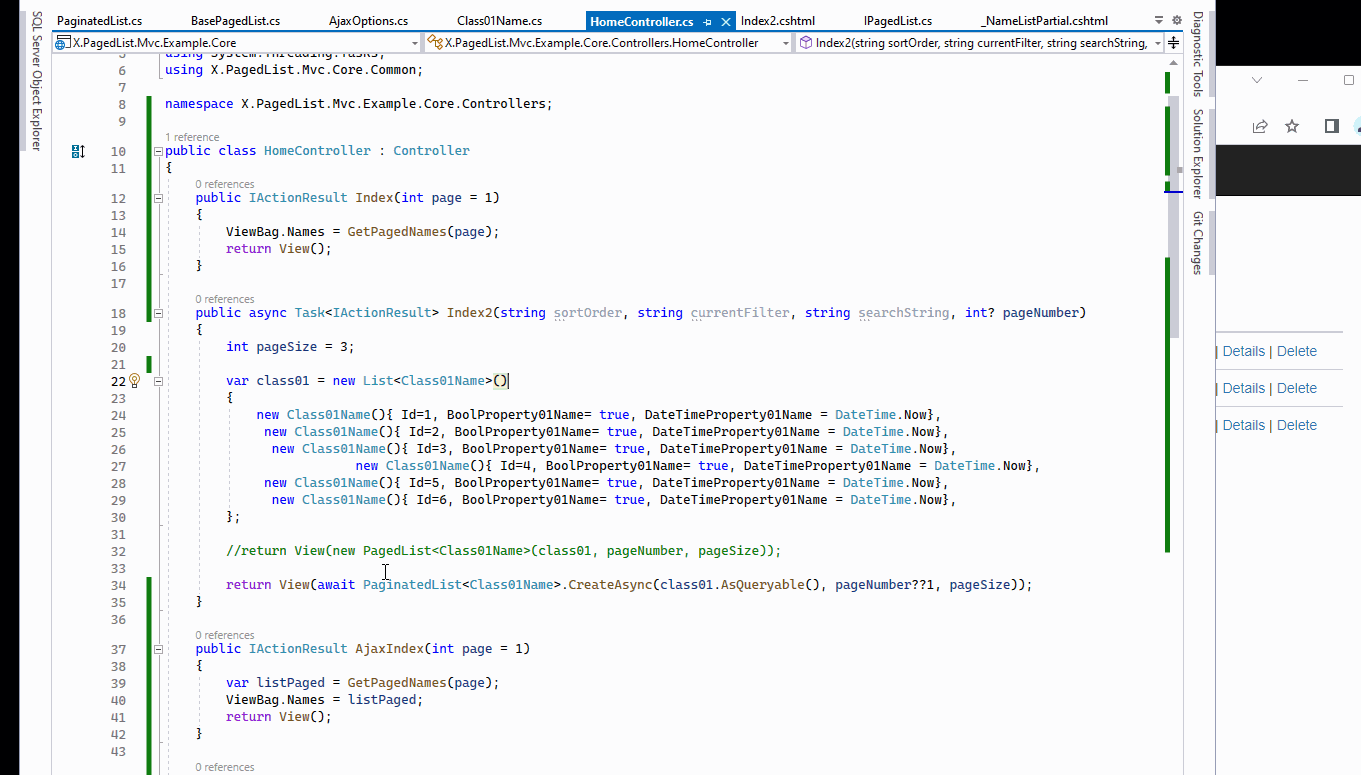The image size is (1361, 775).
Task: Click the Controller base class on line 10
Action: pos(431,151)
